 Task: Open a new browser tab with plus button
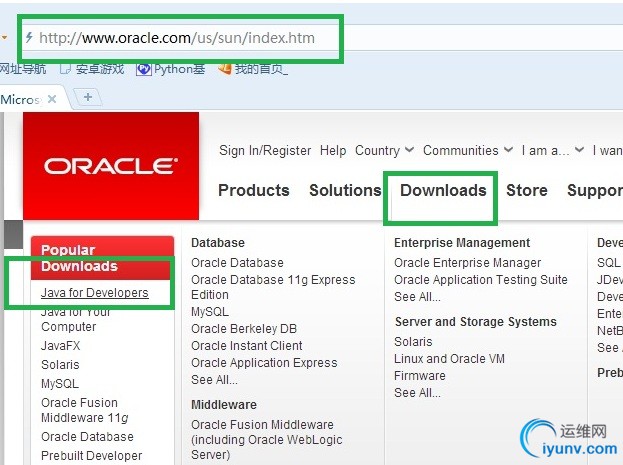(88, 97)
